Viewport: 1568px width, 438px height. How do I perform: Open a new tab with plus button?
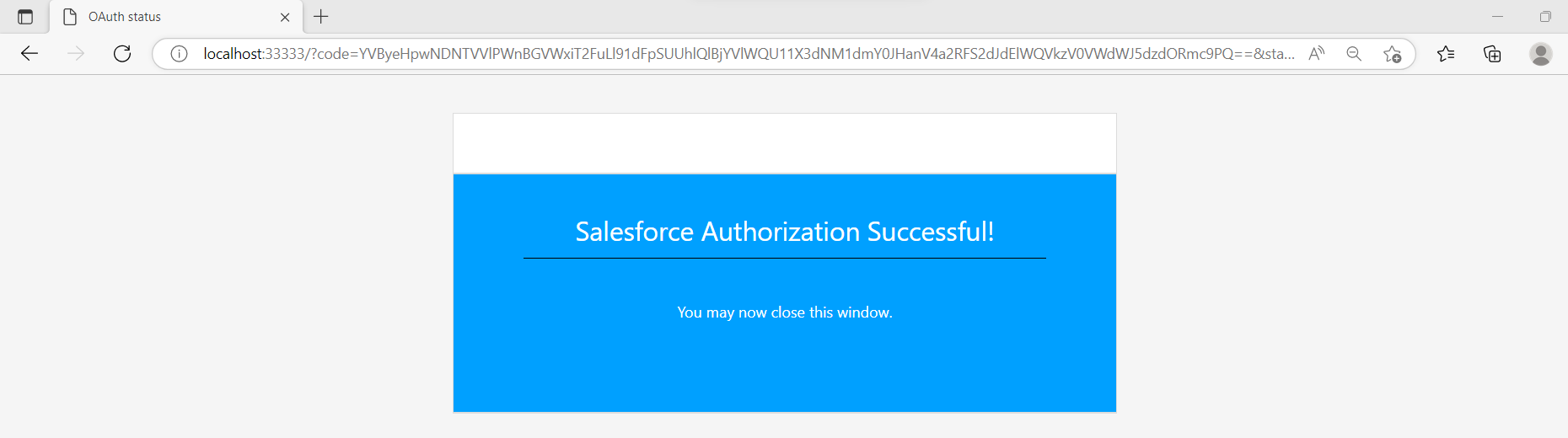coord(321,16)
